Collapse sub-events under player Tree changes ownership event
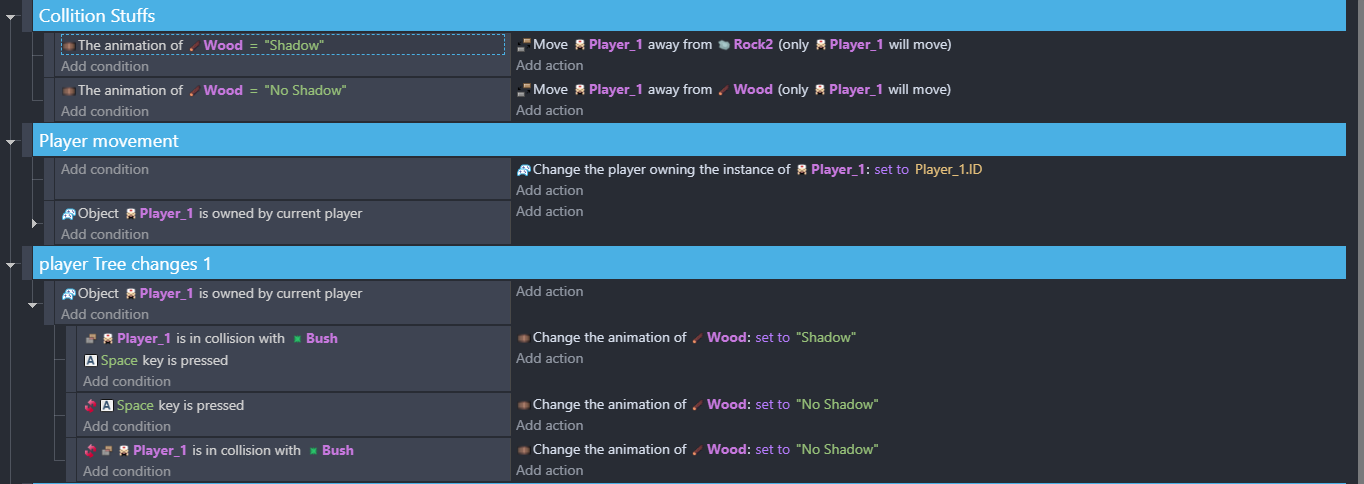The height and width of the screenshot is (484, 1364). 33,304
